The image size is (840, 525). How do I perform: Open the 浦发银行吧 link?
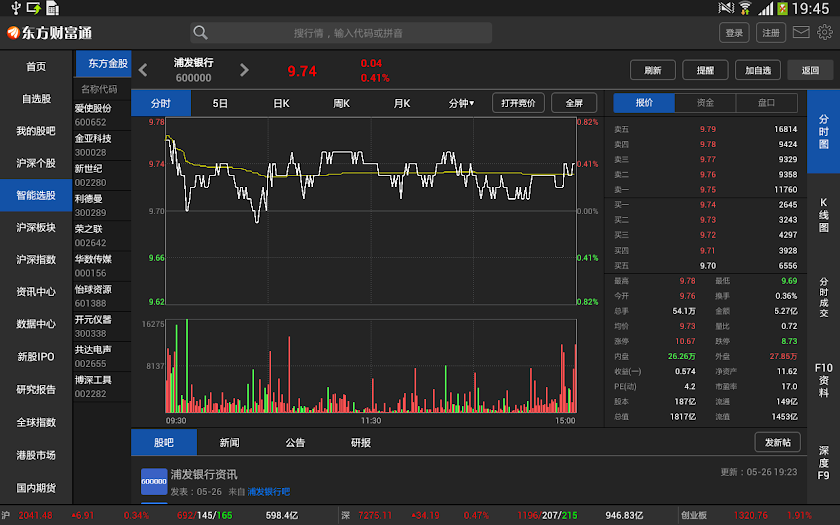(x=268, y=492)
